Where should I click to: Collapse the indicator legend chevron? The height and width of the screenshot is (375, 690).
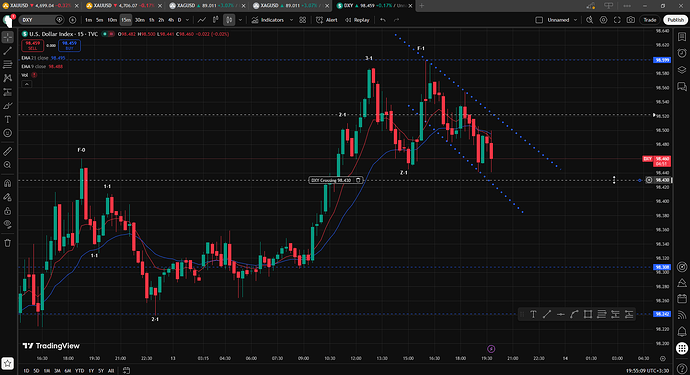pyautogui.click(x=26, y=84)
